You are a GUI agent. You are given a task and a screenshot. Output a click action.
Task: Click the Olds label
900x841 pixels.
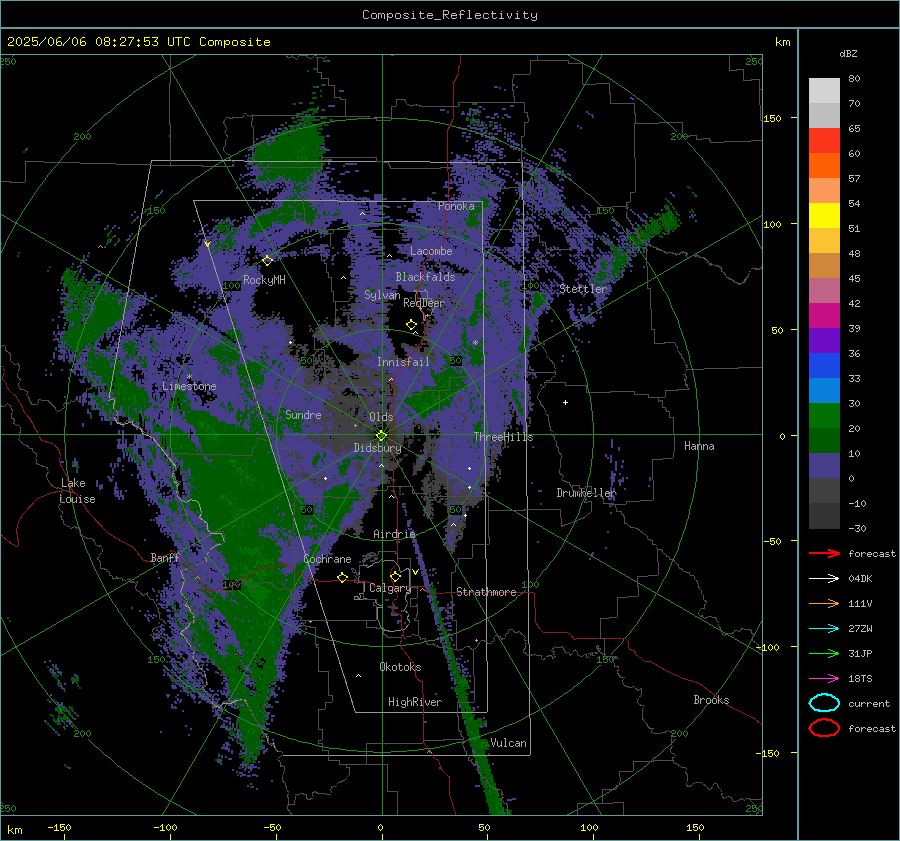(x=381, y=417)
